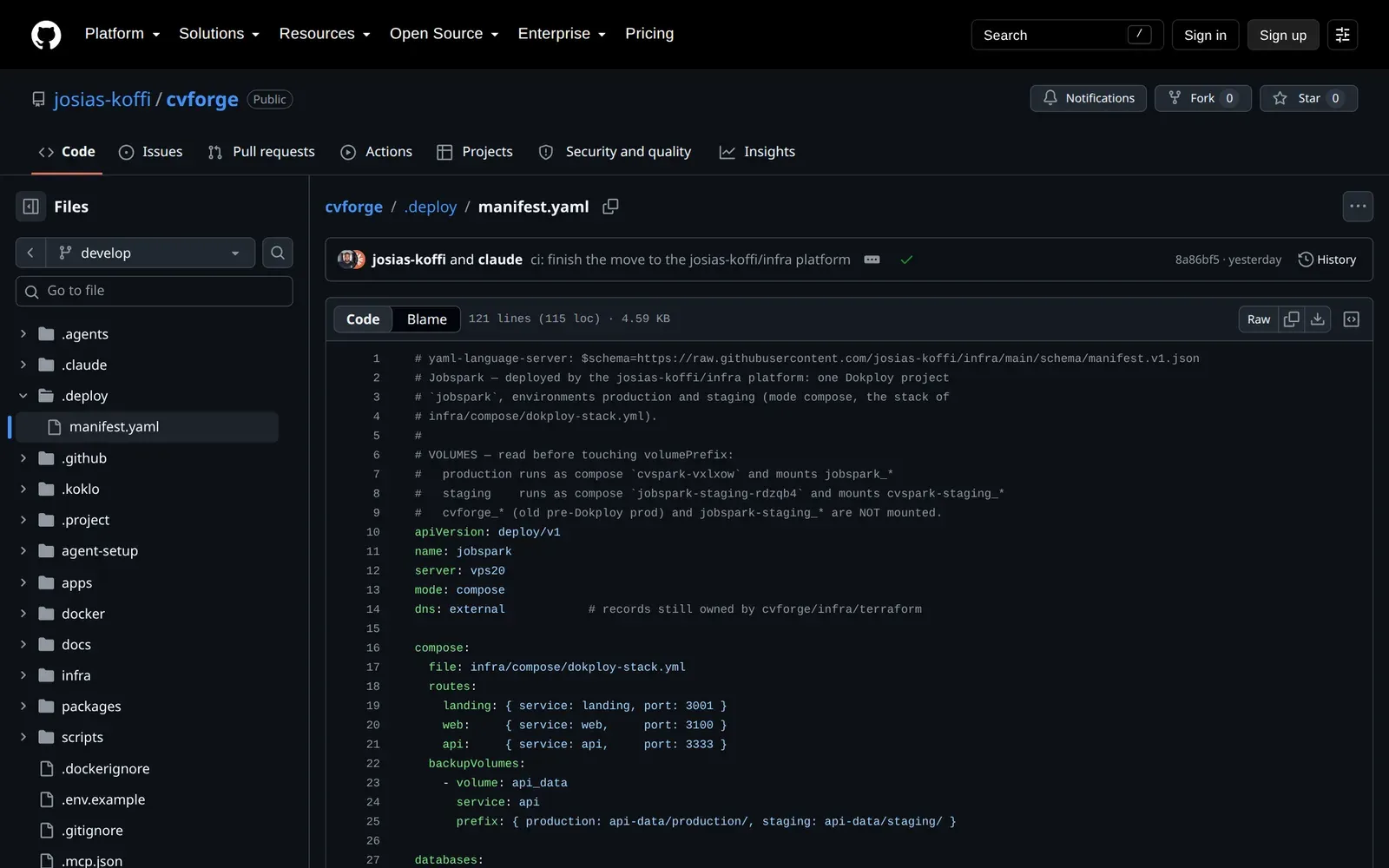Open the Insights tab
Image resolution: width=1389 pixels, height=868 pixels.
click(x=757, y=152)
